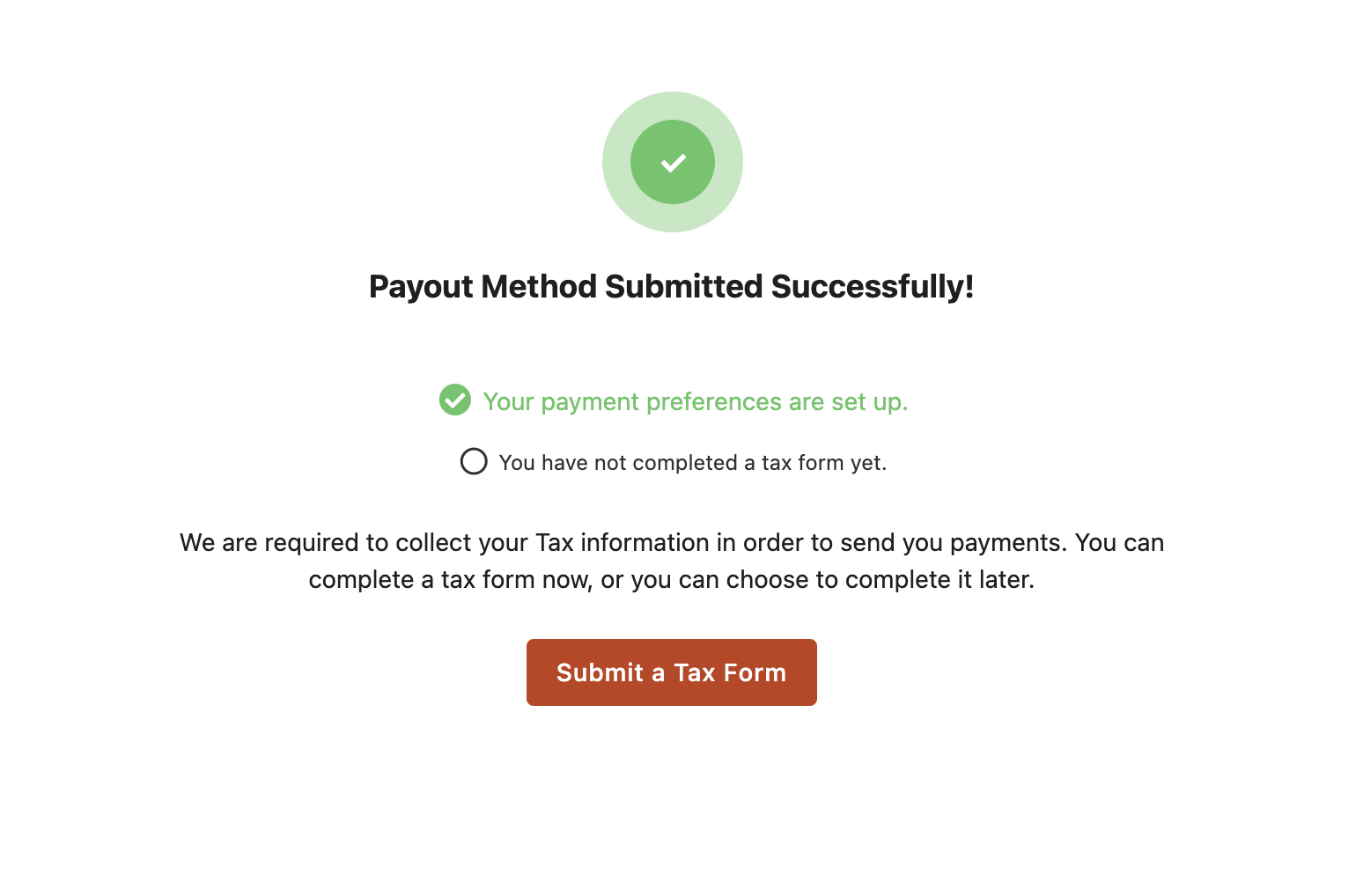
Task: Click the 'Your payment preferences are set up' text
Action: (696, 401)
